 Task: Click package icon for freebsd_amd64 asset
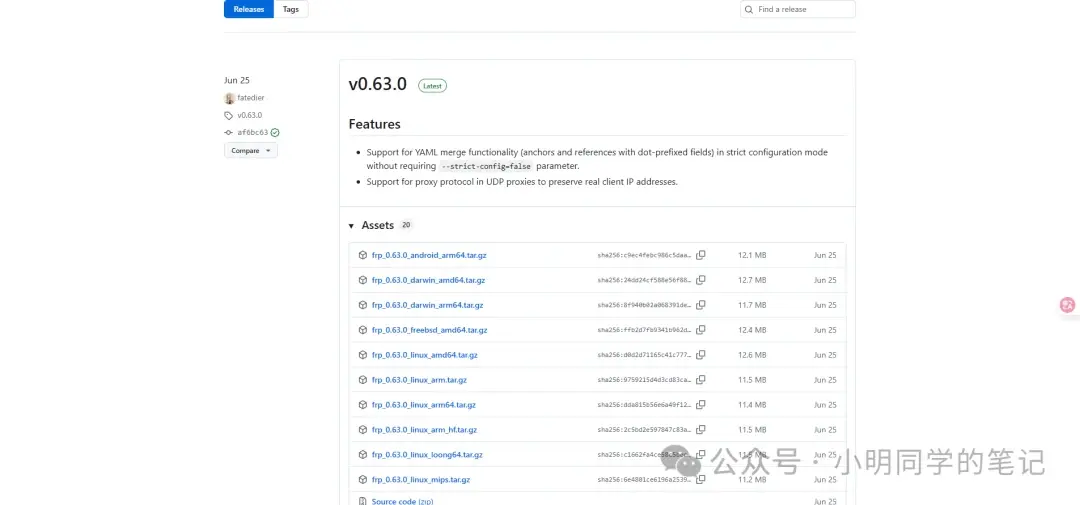363,330
